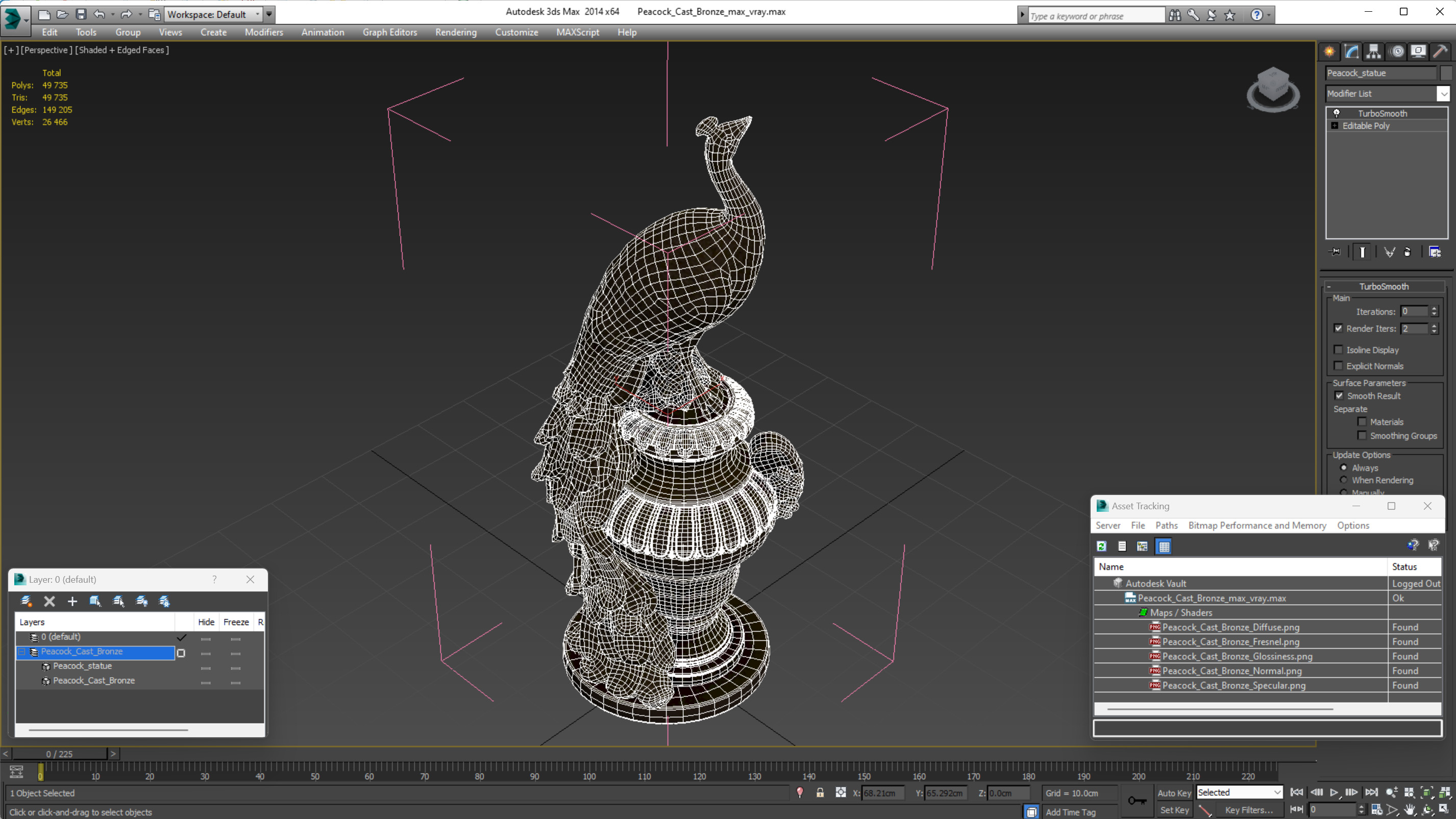Image resolution: width=1456 pixels, height=819 pixels.
Task: Click the Auto Key button
Action: click(x=1174, y=793)
